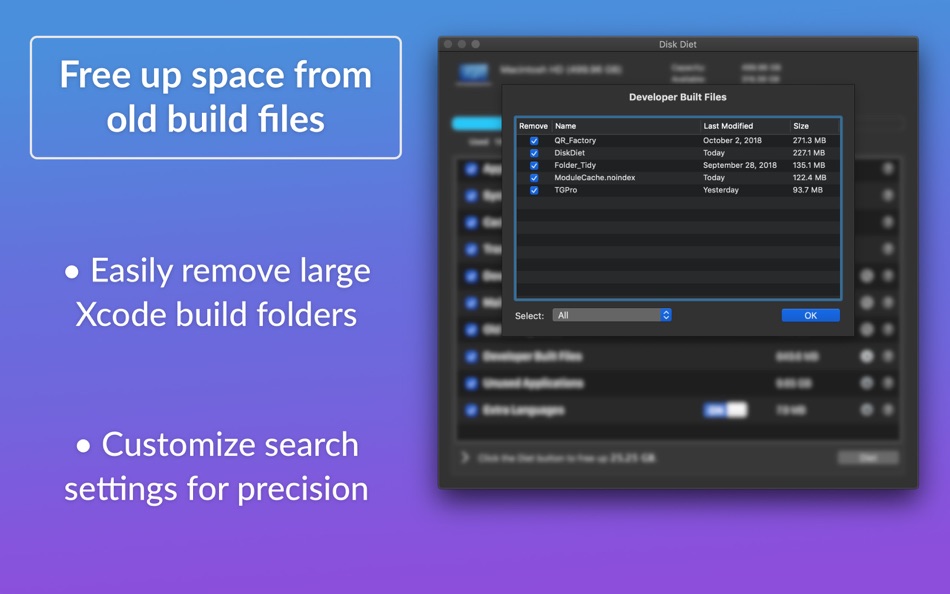
Task: Click the 135.1 MB size value
Action: (809, 165)
